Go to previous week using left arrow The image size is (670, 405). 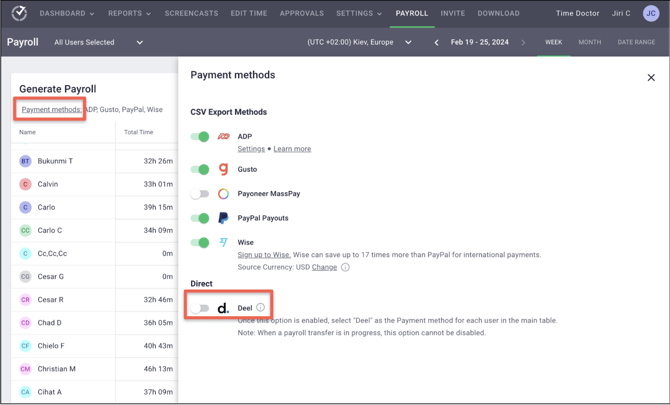[436, 43]
